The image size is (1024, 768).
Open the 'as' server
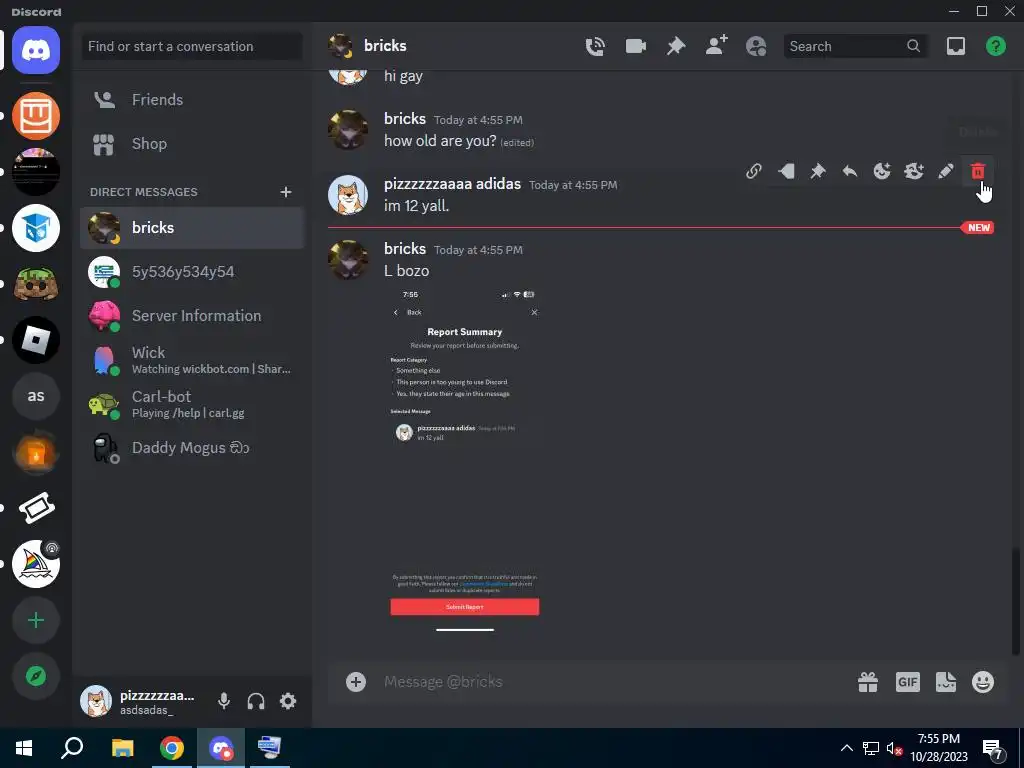point(36,396)
